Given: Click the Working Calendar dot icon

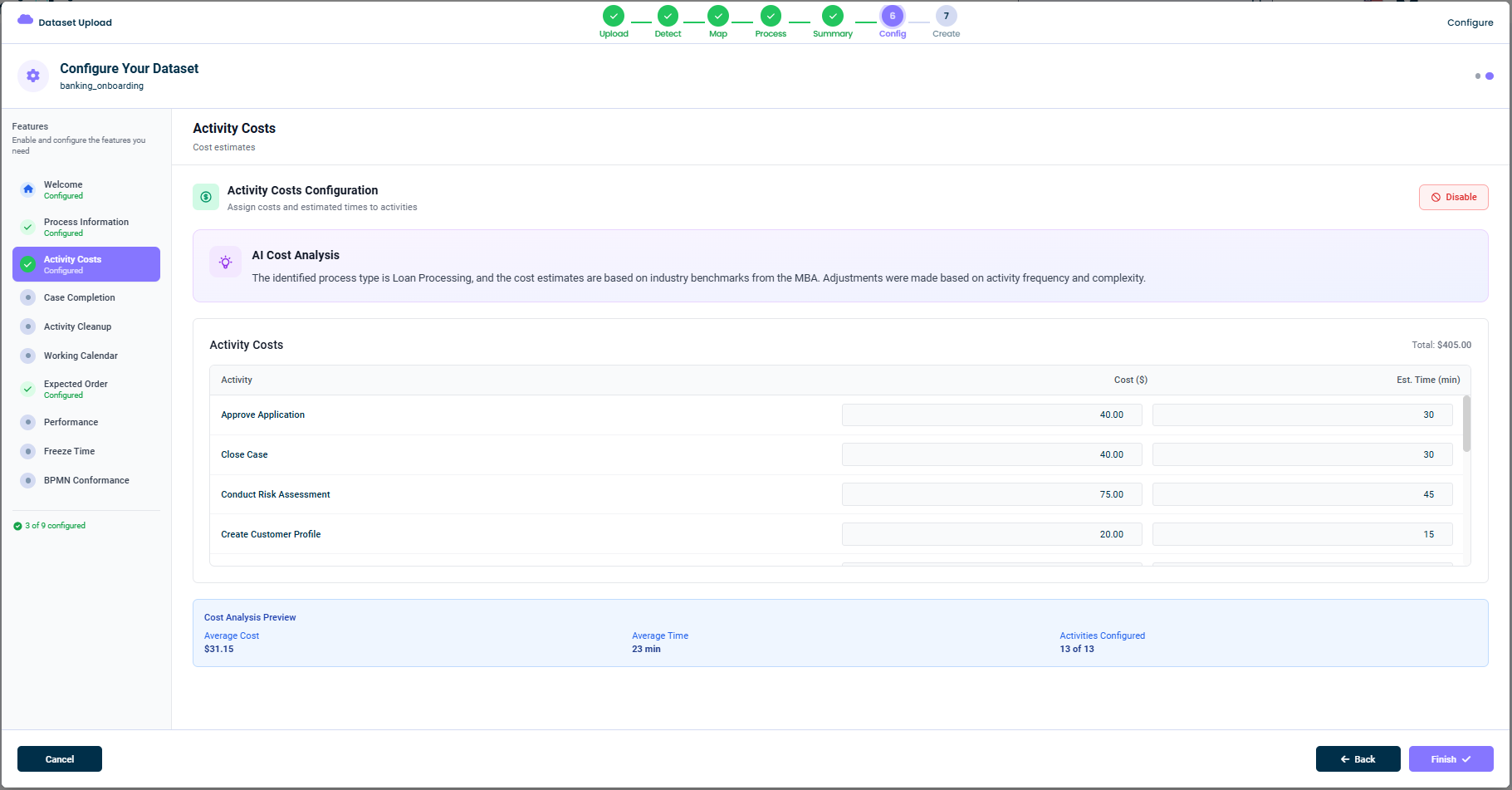Looking at the screenshot, I should click(28, 356).
